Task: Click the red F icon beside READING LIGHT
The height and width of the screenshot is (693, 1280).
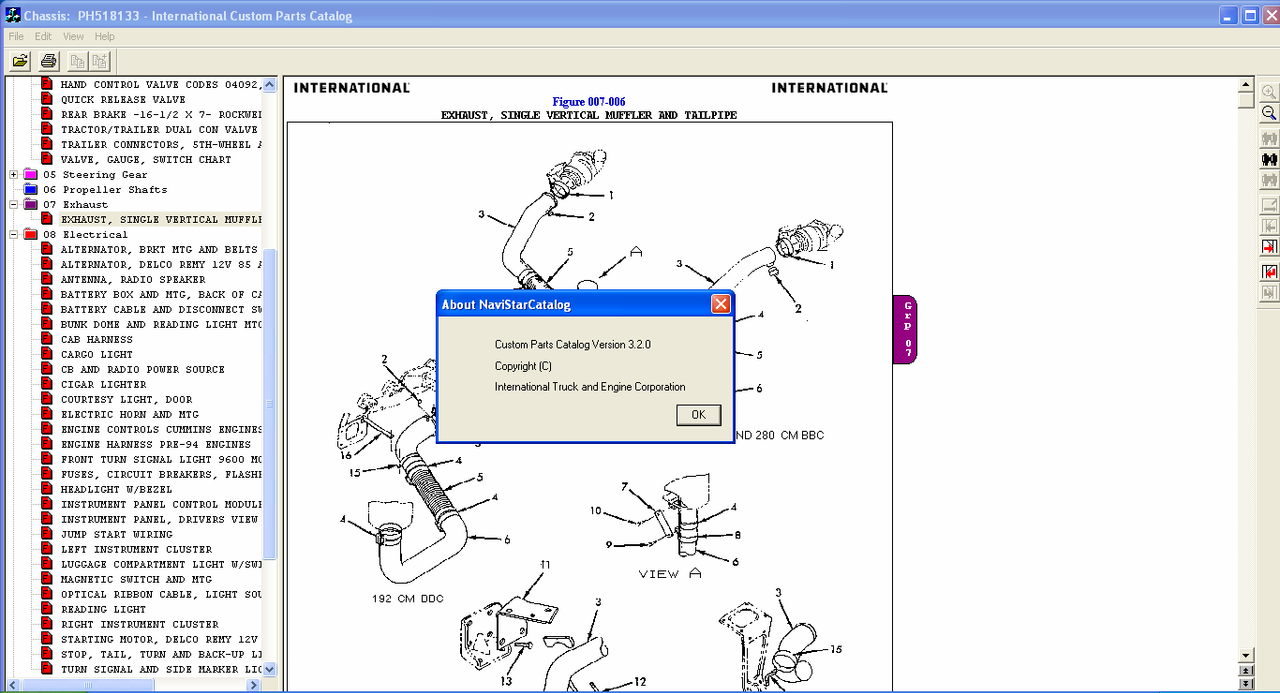Action: tap(47, 609)
